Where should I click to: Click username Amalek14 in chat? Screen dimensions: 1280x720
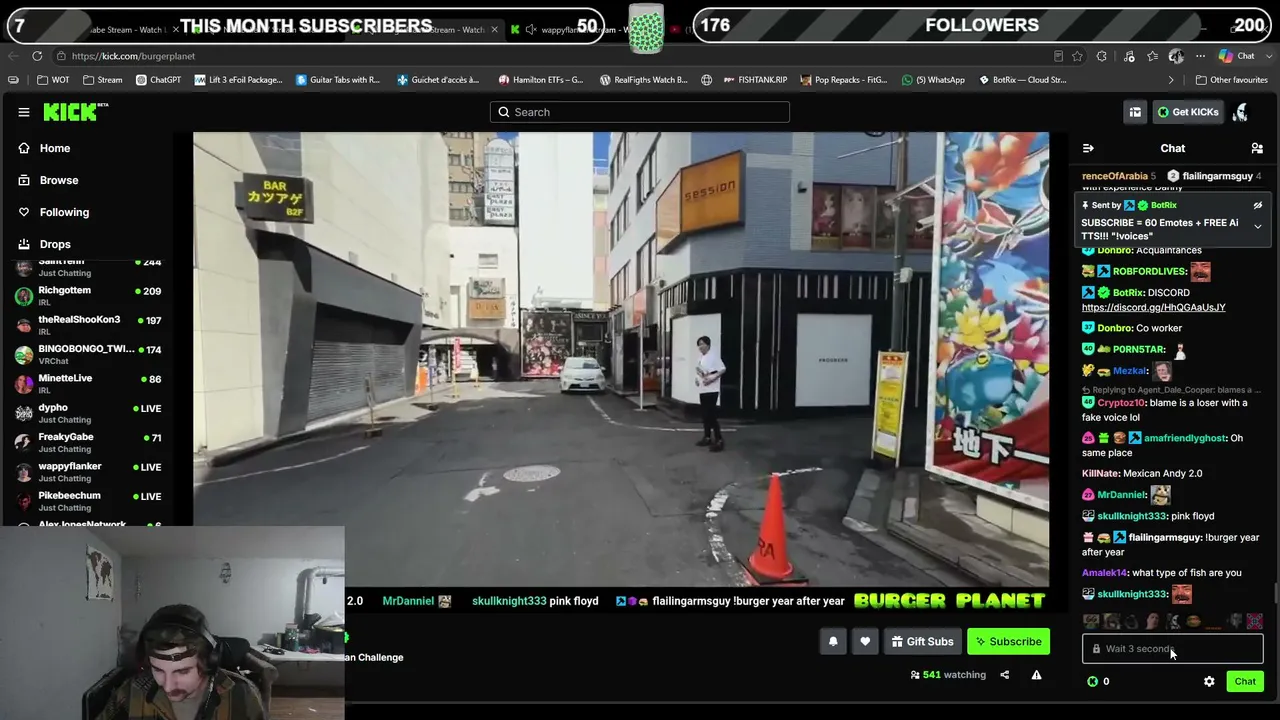[1105, 573]
